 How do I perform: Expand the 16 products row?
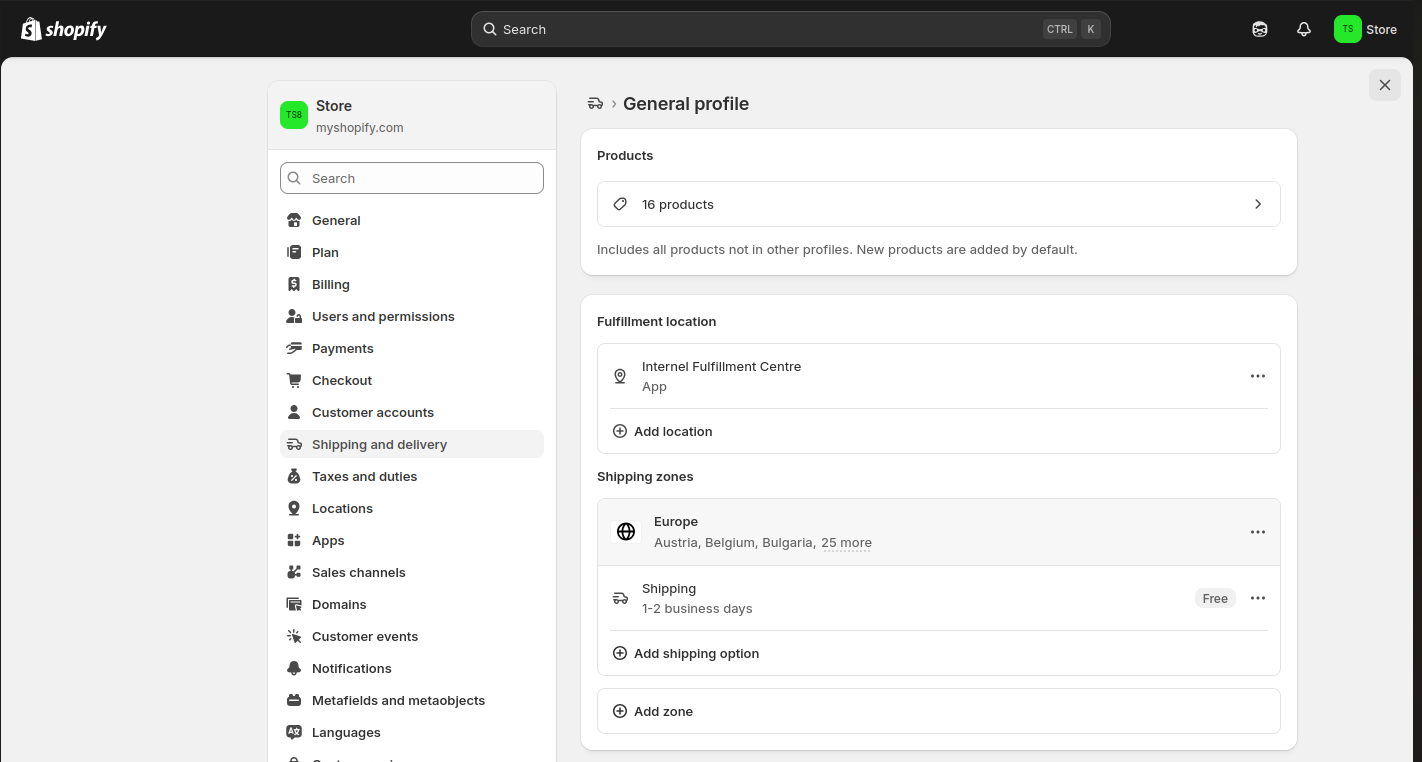(x=938, y=204)
